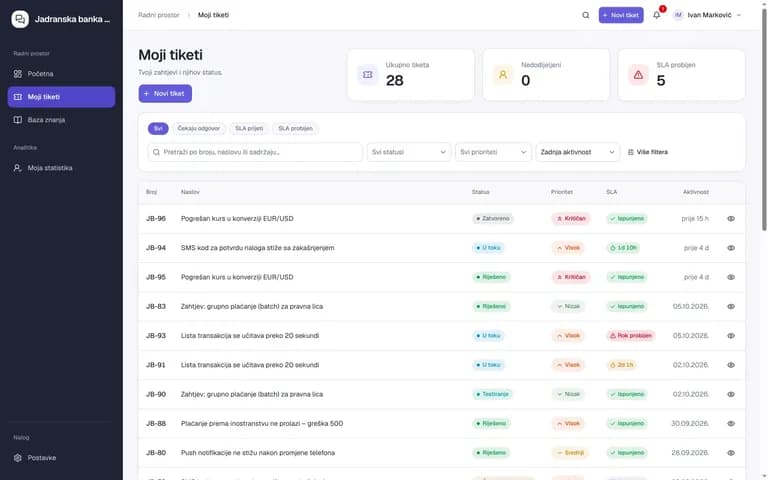This screenshot has width=768, height=480.
Task: Click the Radni prostor breadcrumb link
Action: click(159, 15)
